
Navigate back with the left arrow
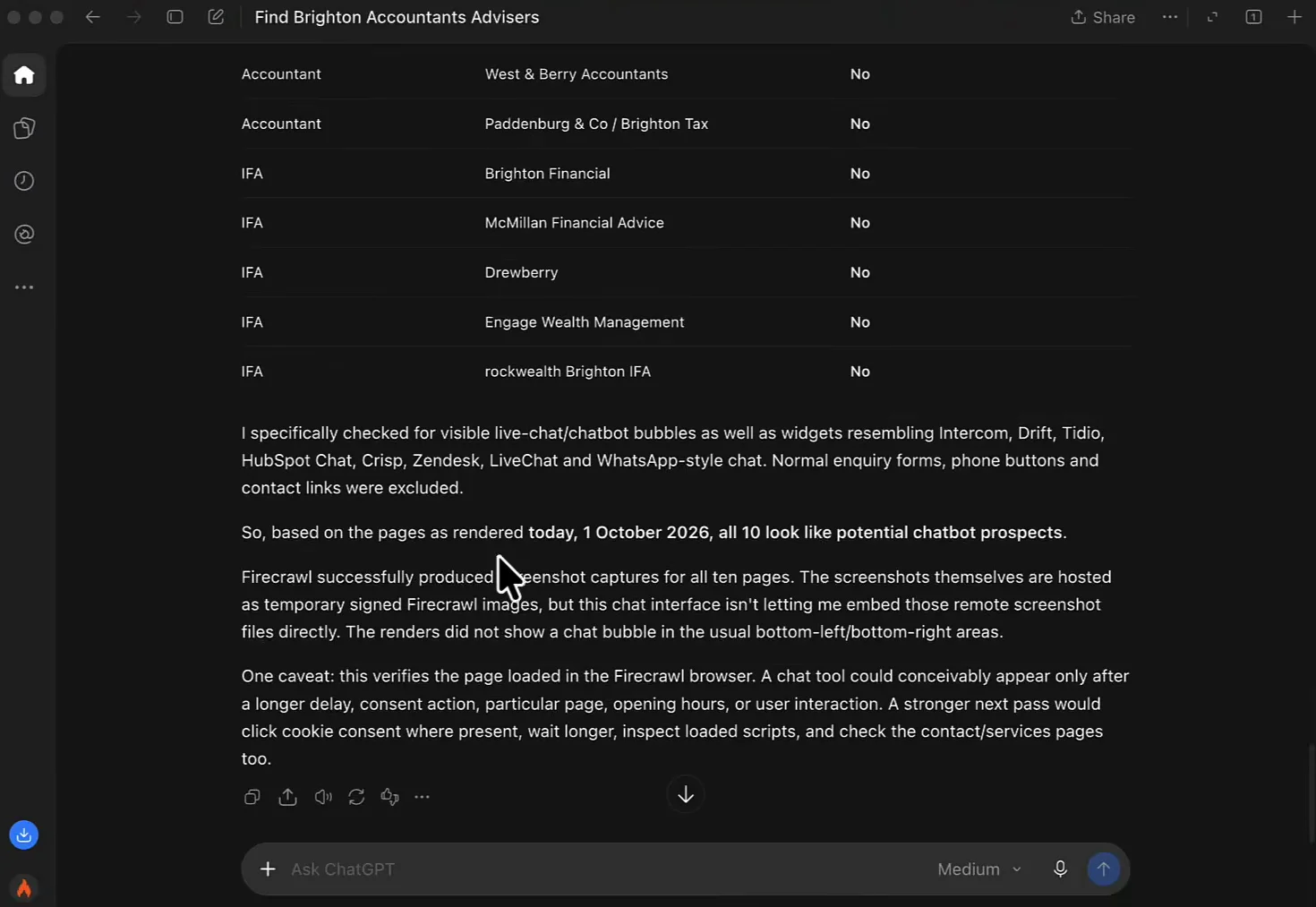(92, 17)
